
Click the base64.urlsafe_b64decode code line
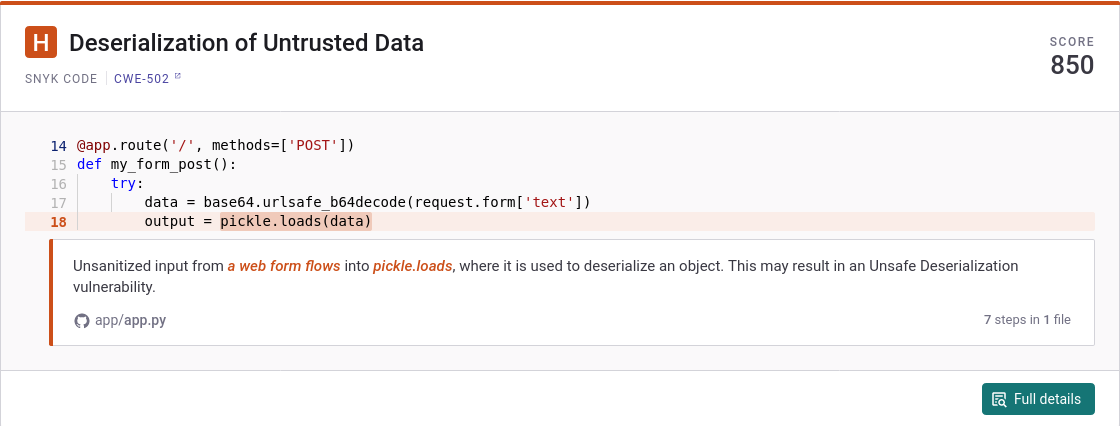point(367,202)
